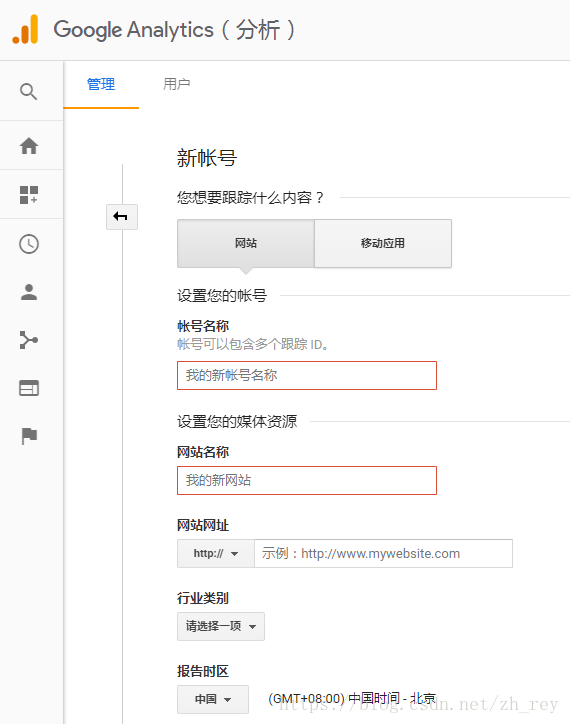Go to Home via house icon
570x724 pixels.
click(29, 146)
